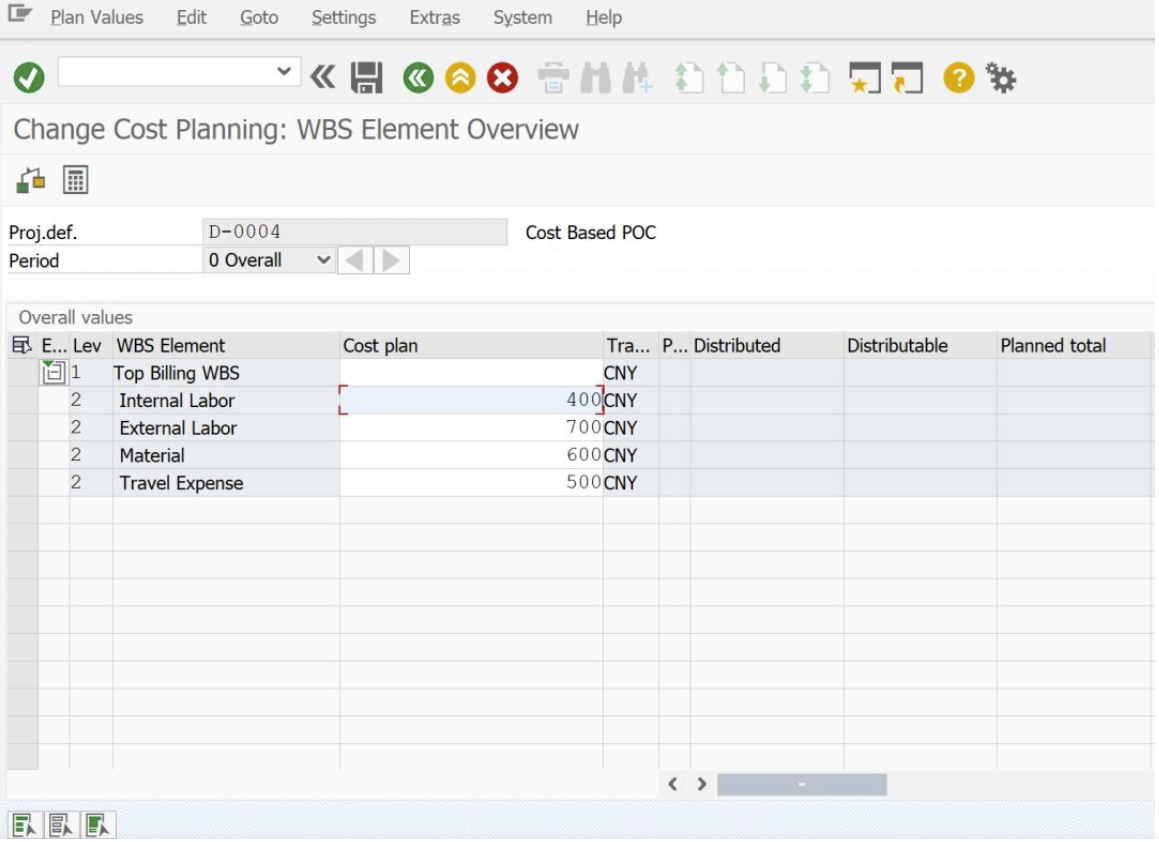Click Cost plan cell for Top Billing WBS

tap(472, 373)
